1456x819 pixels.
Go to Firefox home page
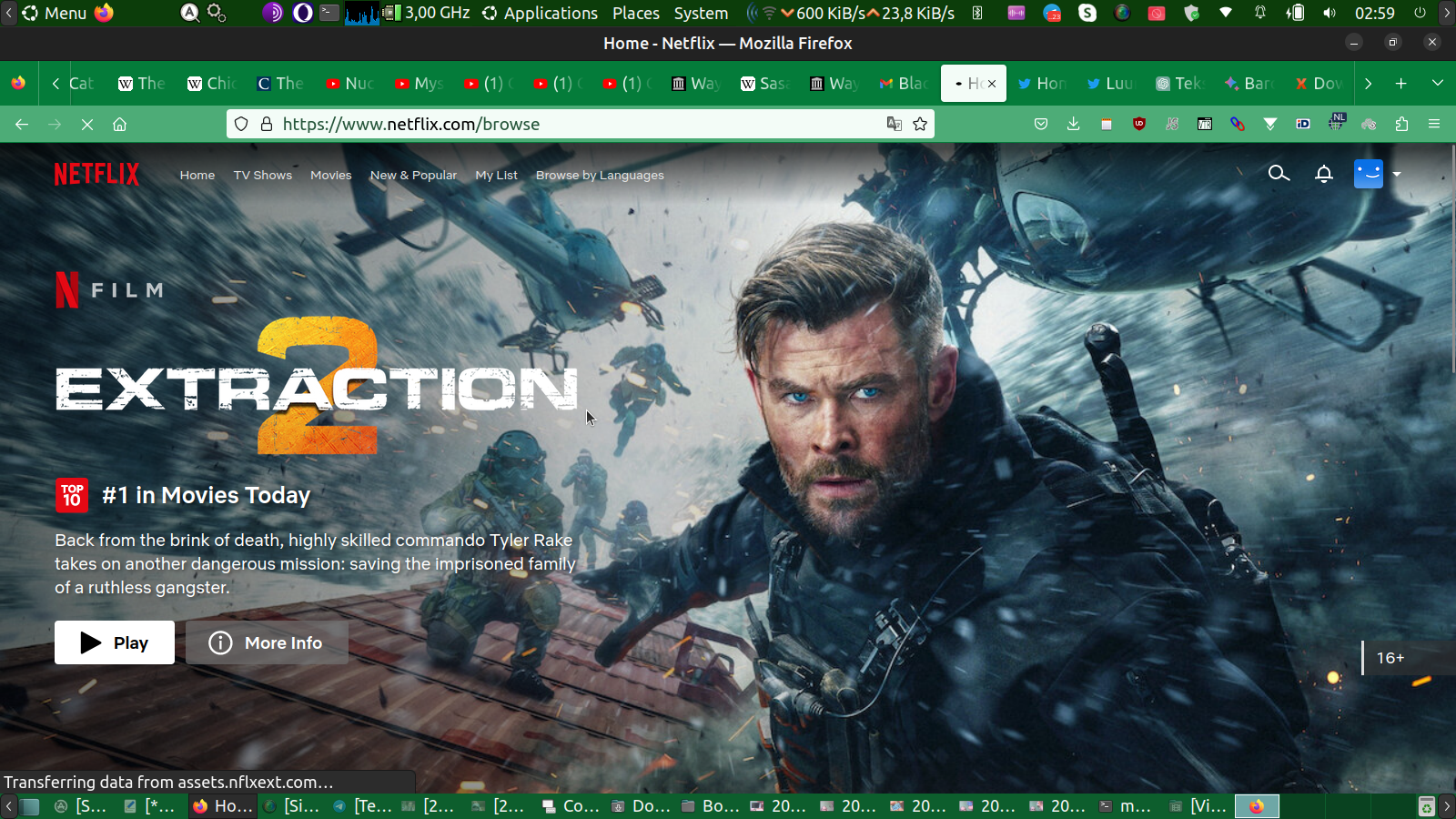point(119,124)
